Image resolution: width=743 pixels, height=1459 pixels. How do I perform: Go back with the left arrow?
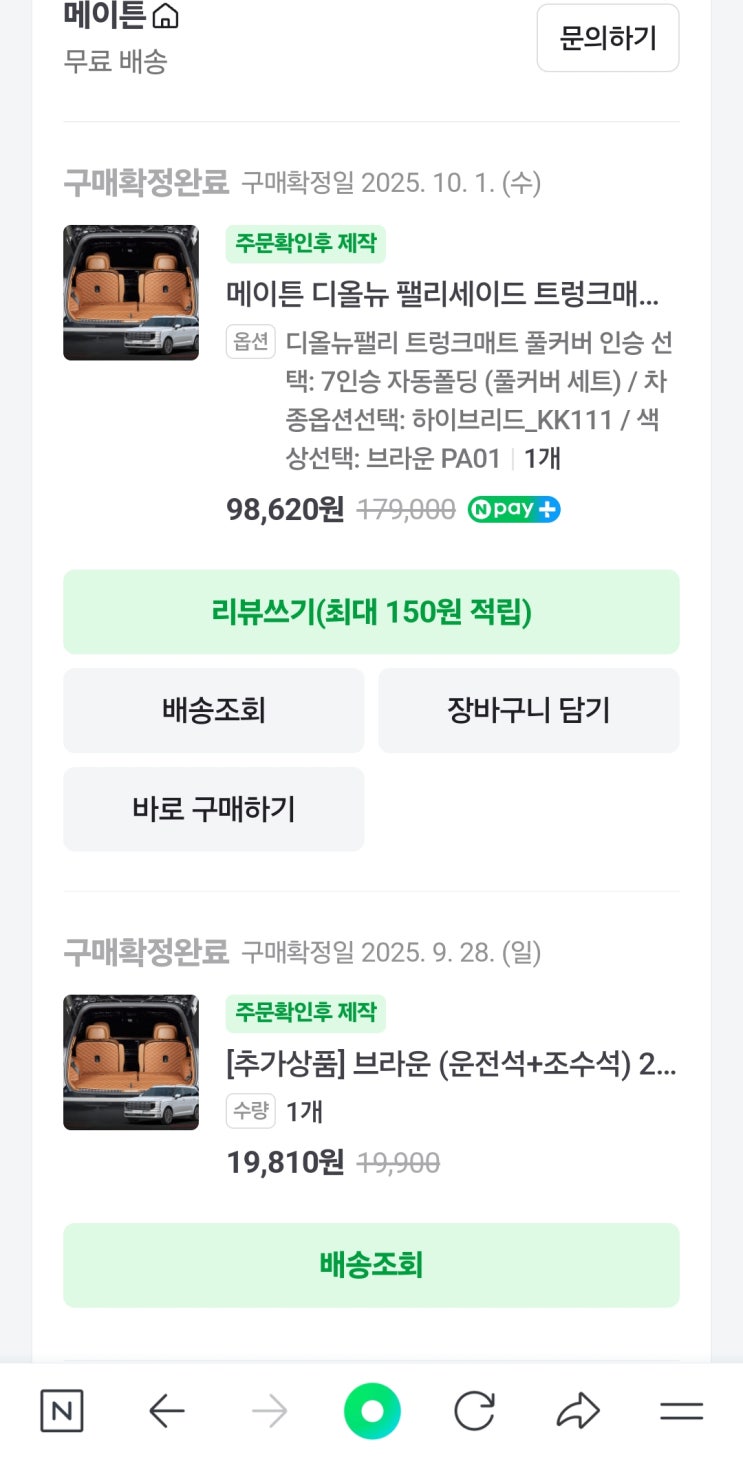coord(166,1412)
